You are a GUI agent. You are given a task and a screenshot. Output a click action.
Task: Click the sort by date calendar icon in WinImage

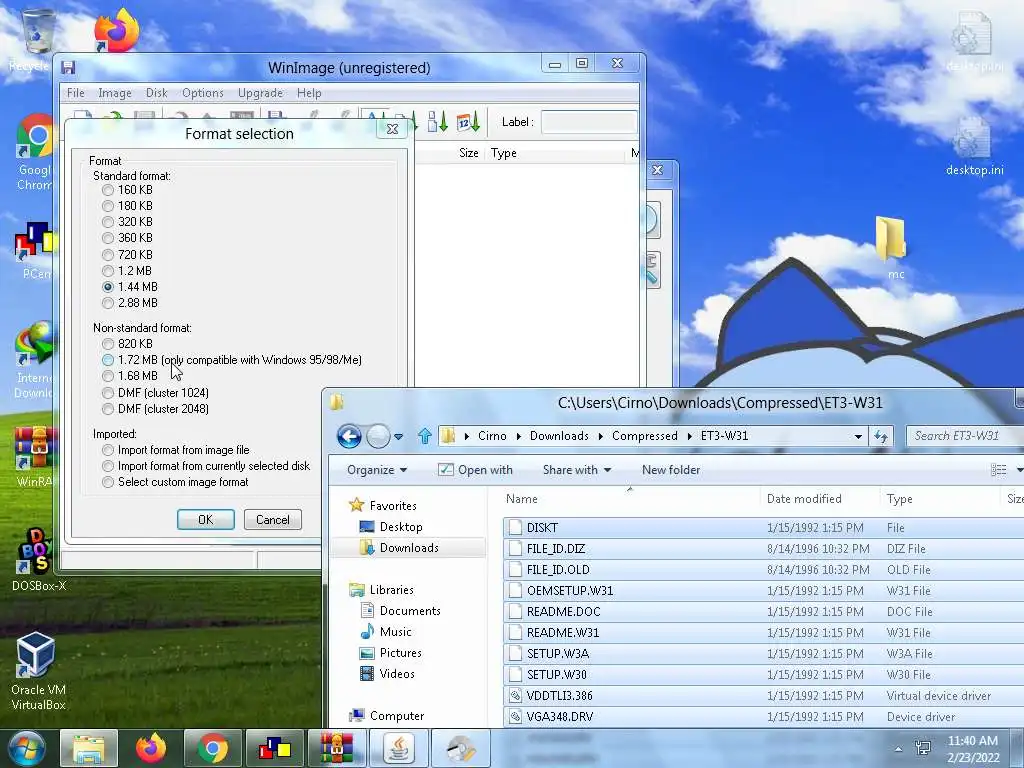pos(468,121)
